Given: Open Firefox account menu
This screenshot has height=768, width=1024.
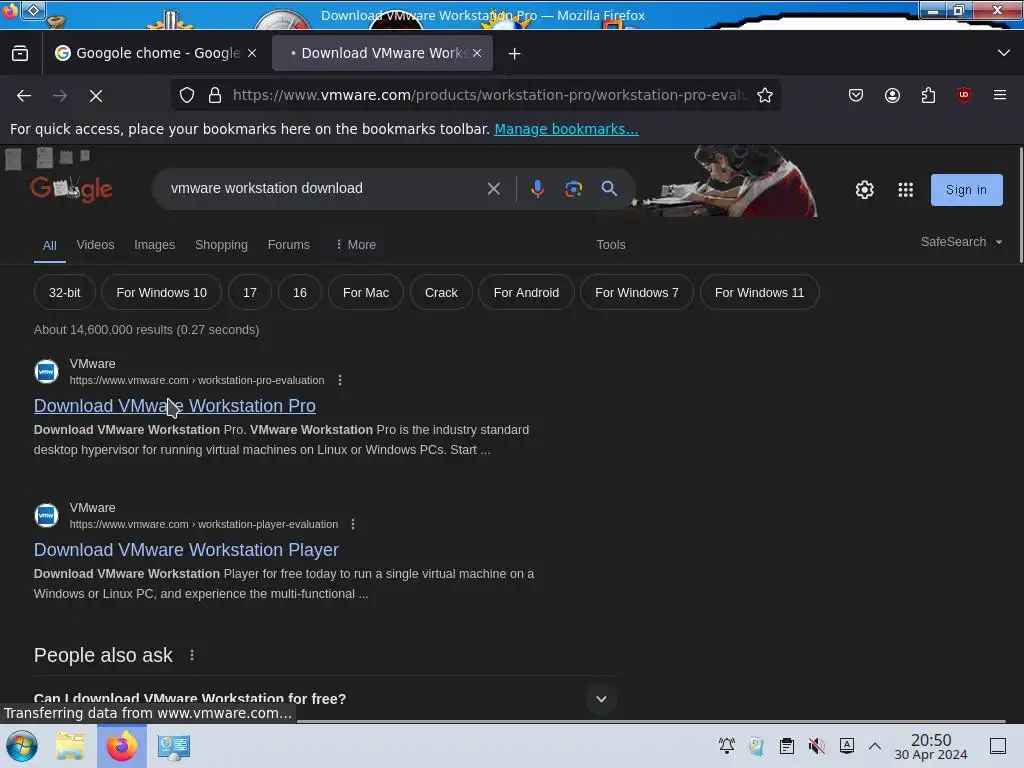Looking at the screenshot, I should [892, 95].
